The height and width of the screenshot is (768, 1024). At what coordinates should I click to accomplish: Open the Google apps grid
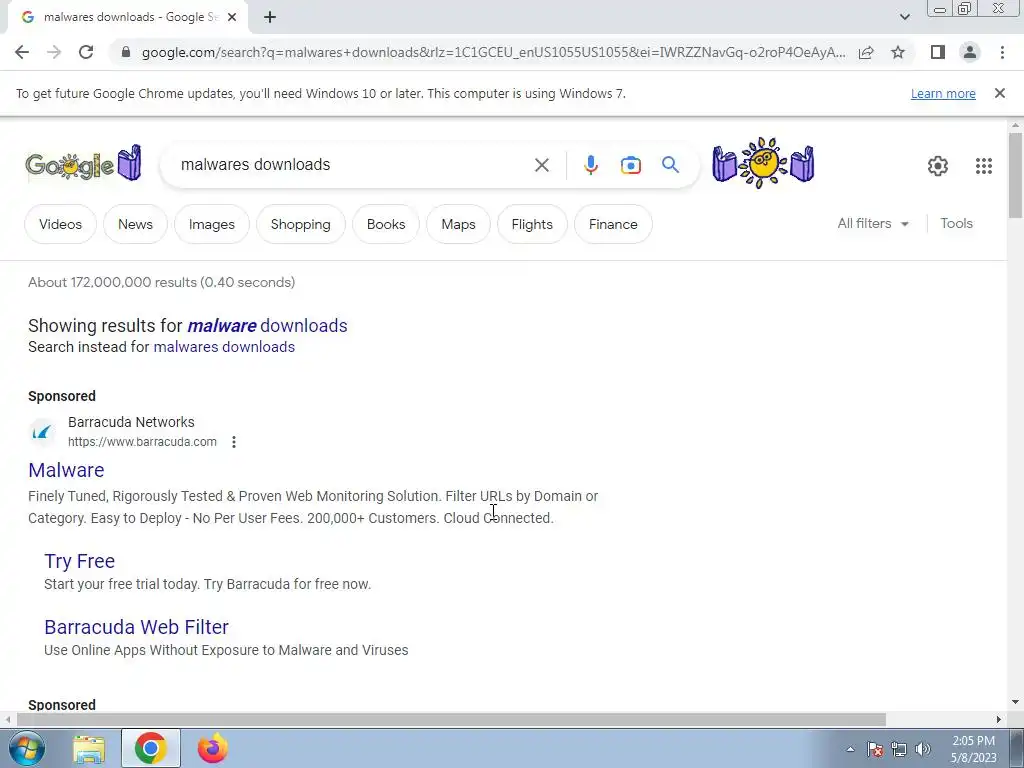[x=984, y=166]
